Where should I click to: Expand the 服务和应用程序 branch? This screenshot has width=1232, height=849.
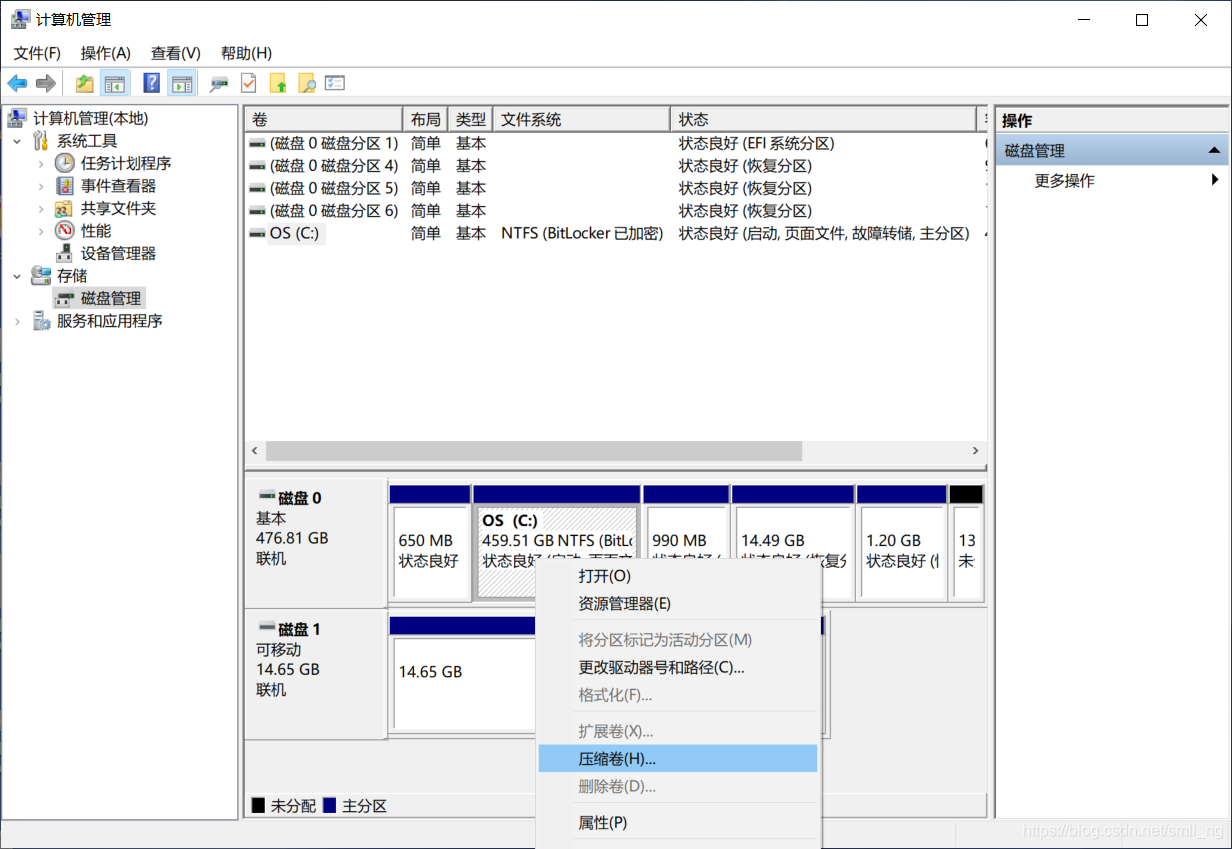18,320
